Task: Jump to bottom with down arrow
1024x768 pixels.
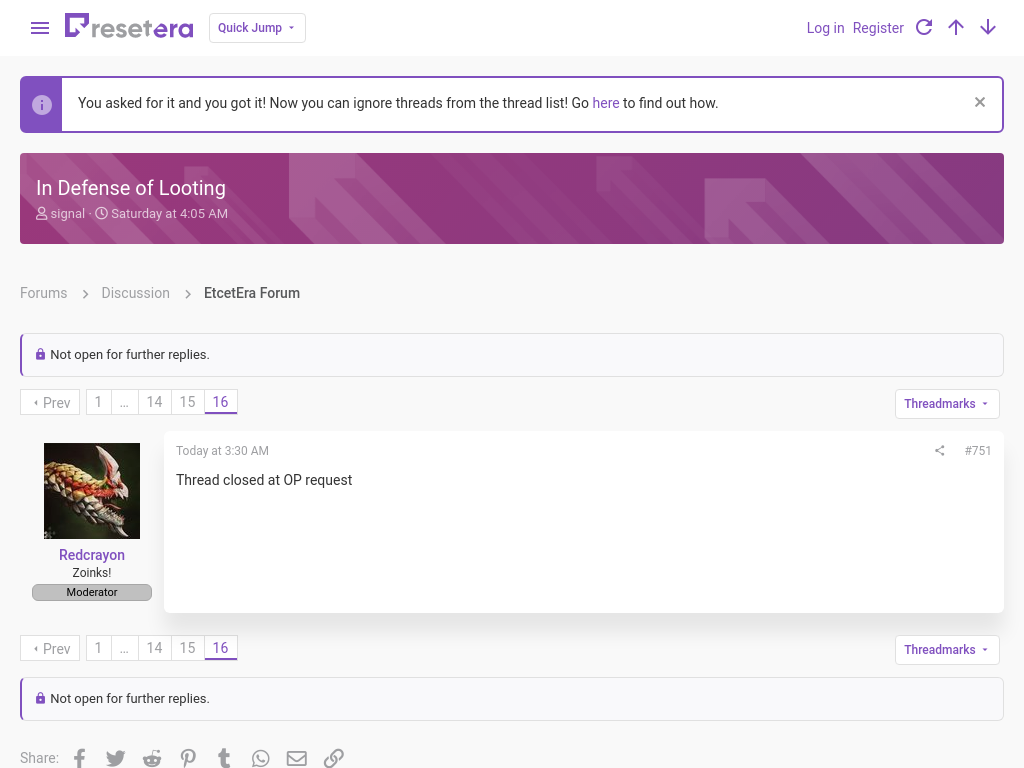Action: [x=987, y=27]
